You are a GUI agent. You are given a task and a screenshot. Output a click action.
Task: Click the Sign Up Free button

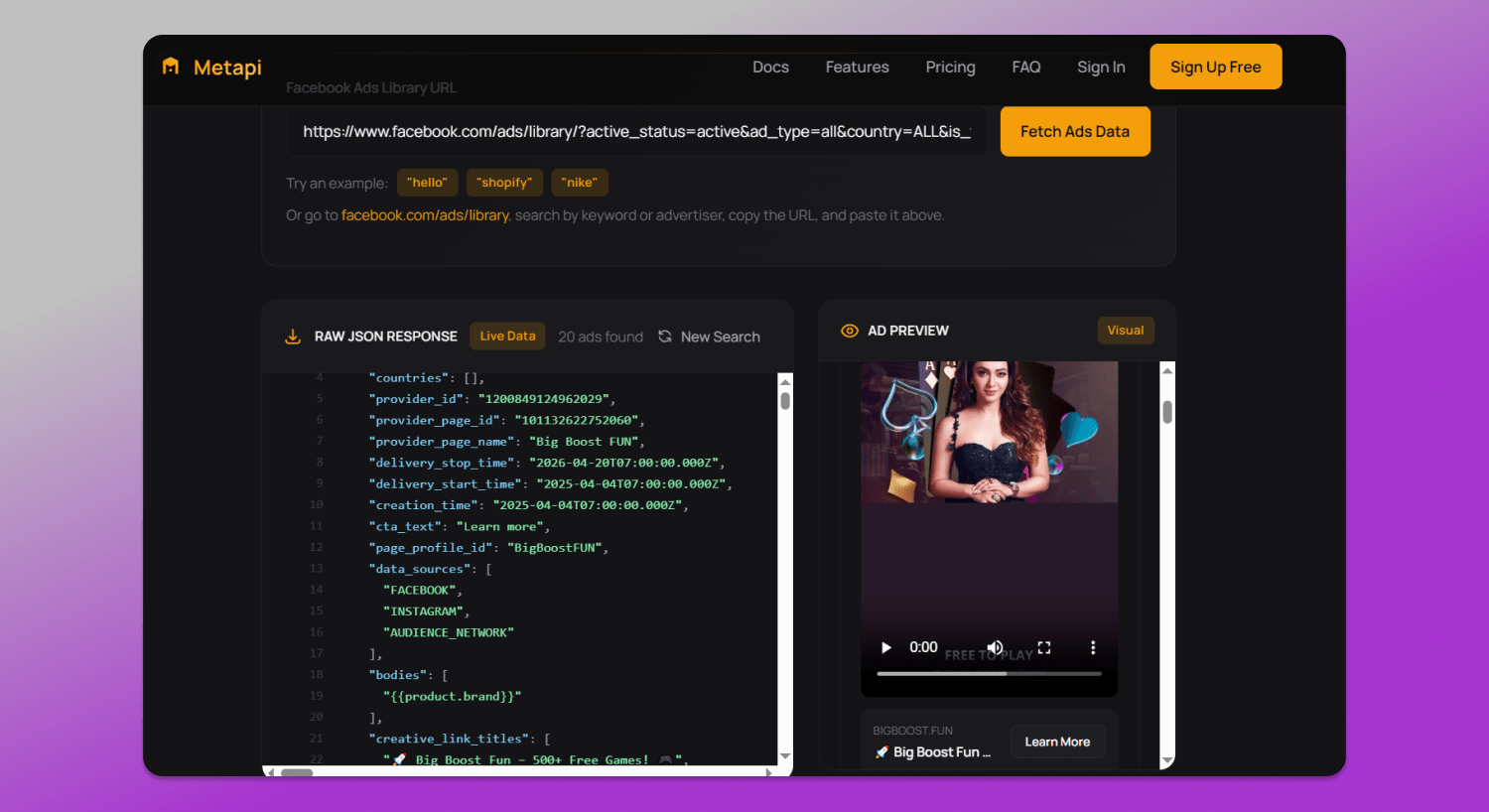click(x=1216, y=67)
